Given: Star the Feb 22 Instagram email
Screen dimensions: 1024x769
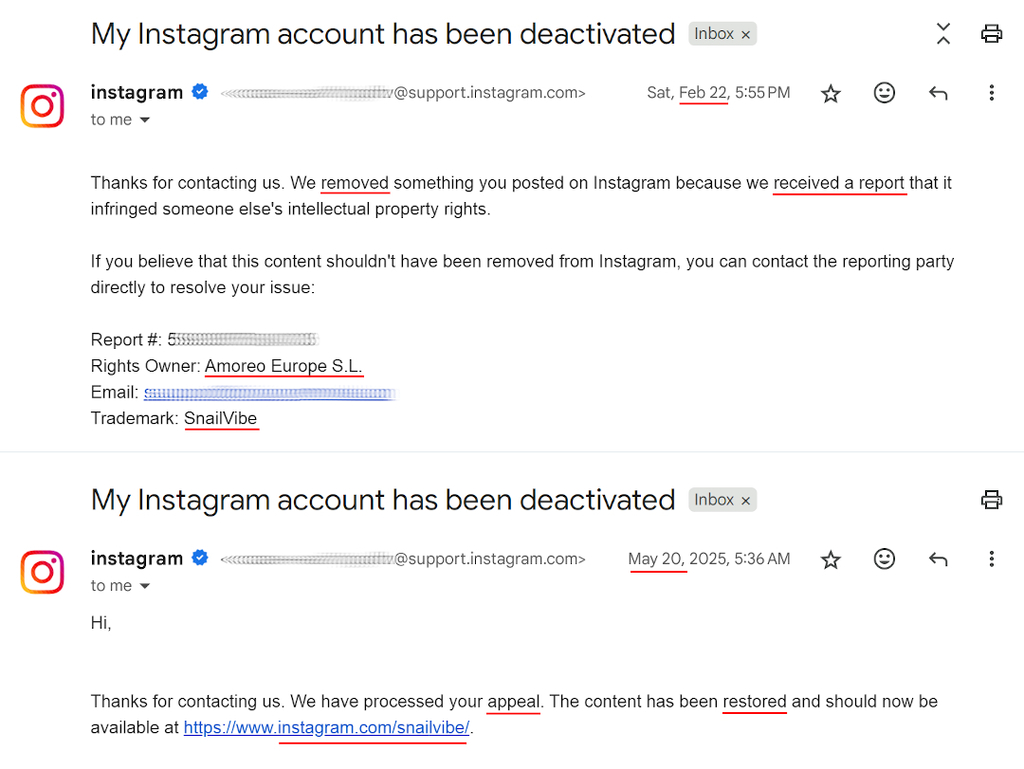Looking at the screenshot, I should pos(830,93).
